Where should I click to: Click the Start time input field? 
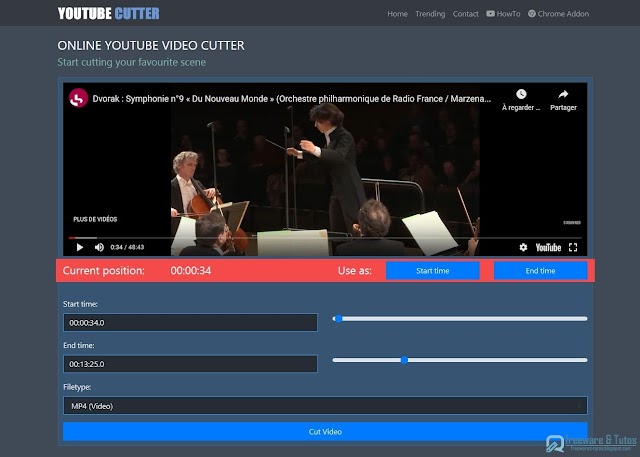click(190, 323)
